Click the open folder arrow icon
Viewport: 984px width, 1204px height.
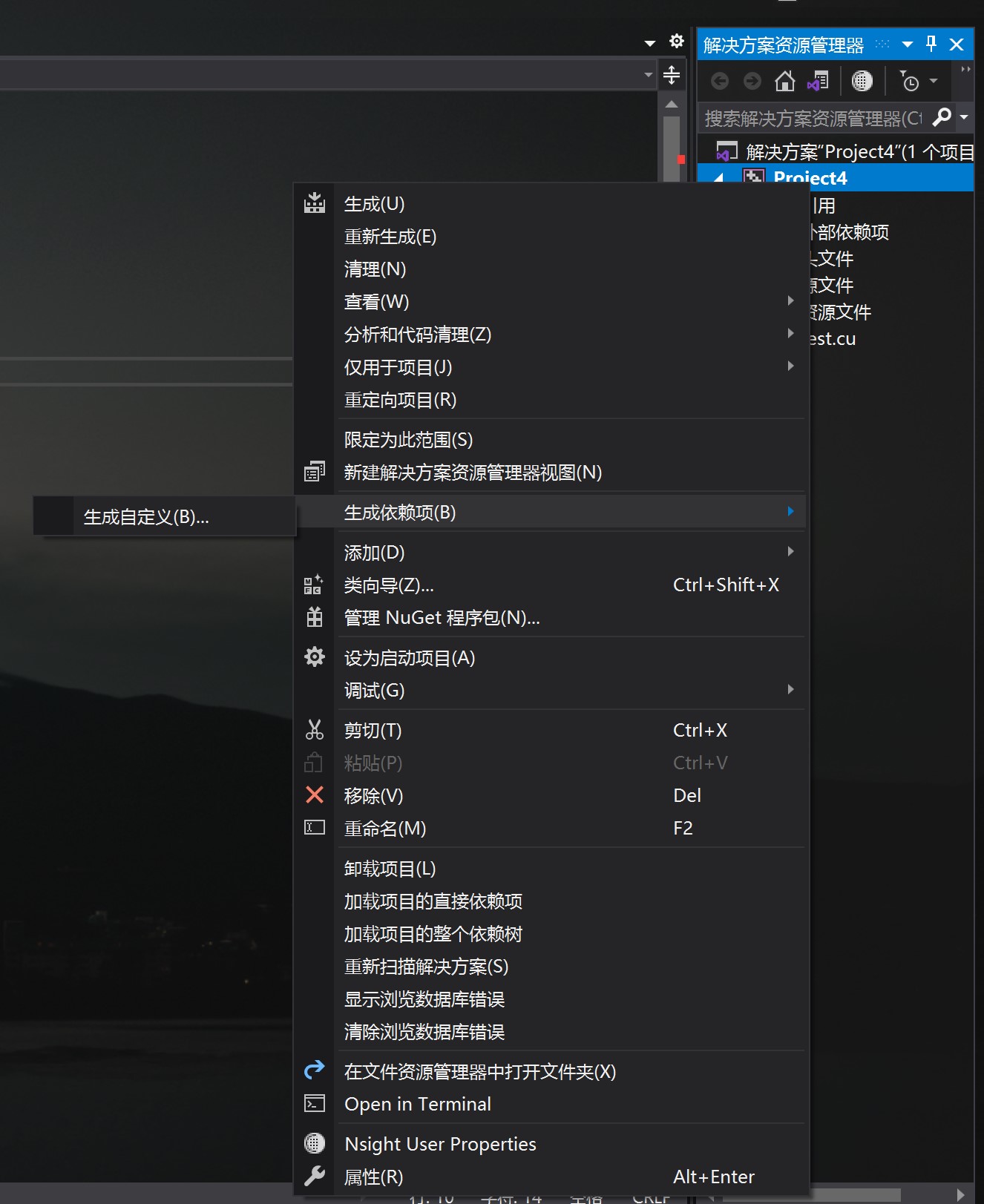click(x=315, y=1070)
